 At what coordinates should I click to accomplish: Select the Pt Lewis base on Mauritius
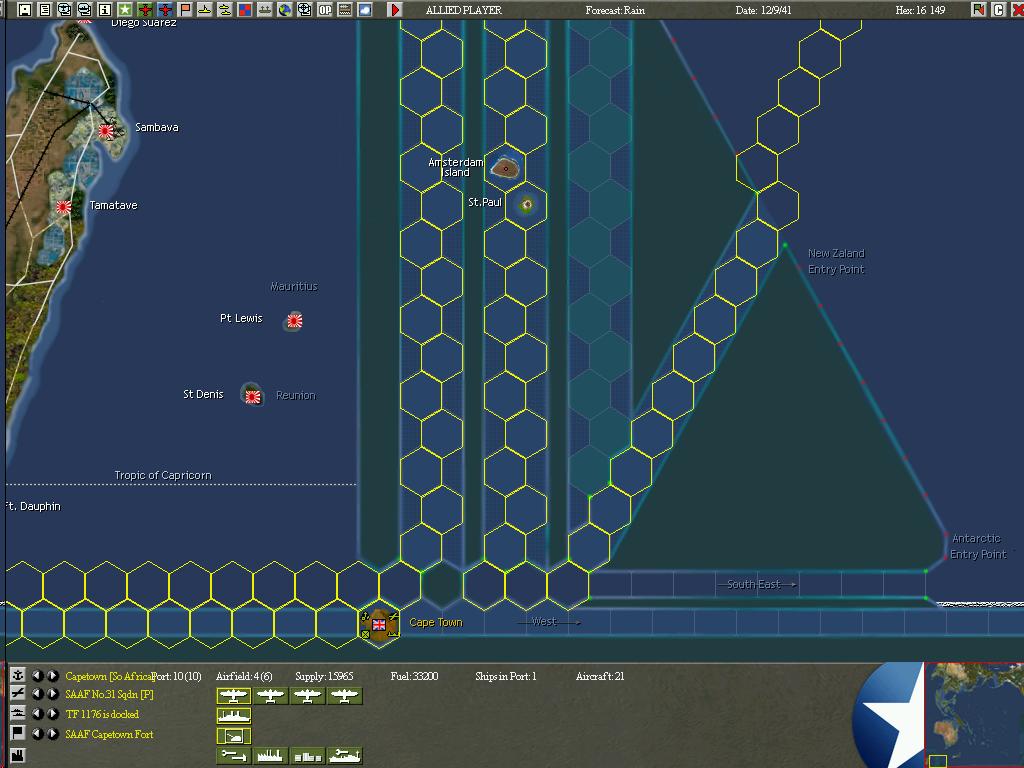point(295,321)
